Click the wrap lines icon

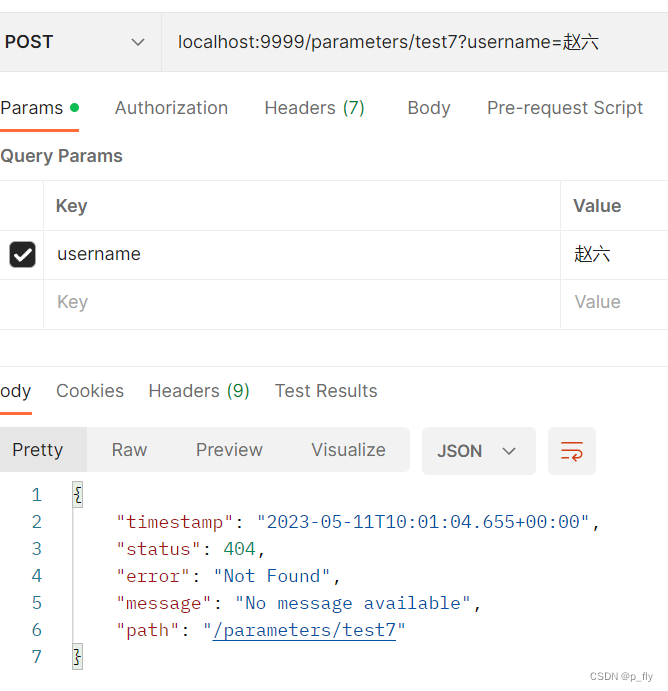572,451
